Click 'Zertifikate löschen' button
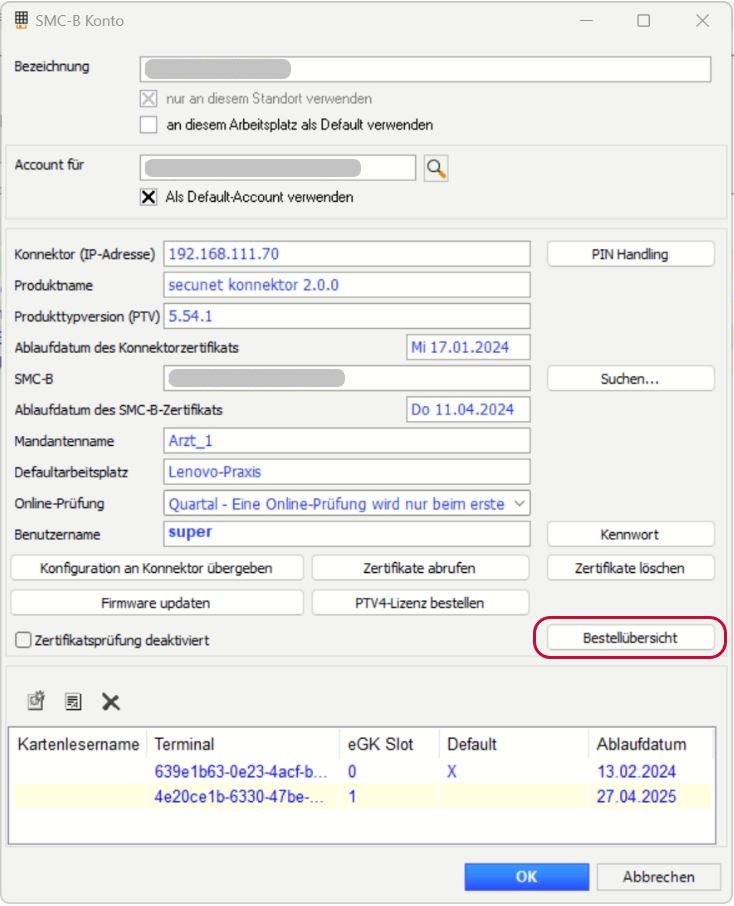The image size is (734, 906). (630, 568)
